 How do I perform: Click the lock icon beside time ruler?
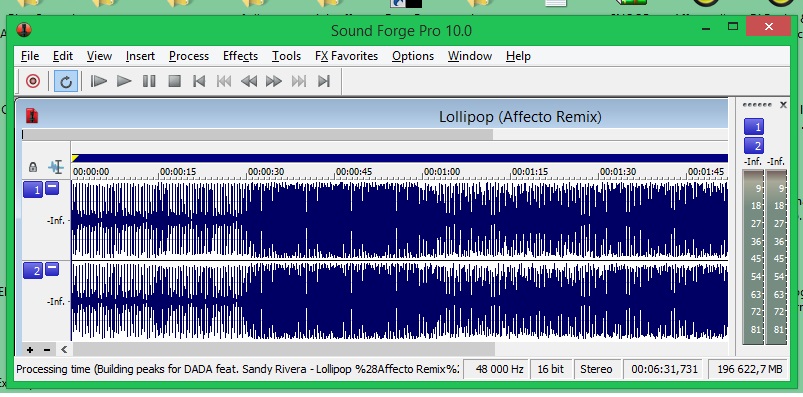point(33,167)
